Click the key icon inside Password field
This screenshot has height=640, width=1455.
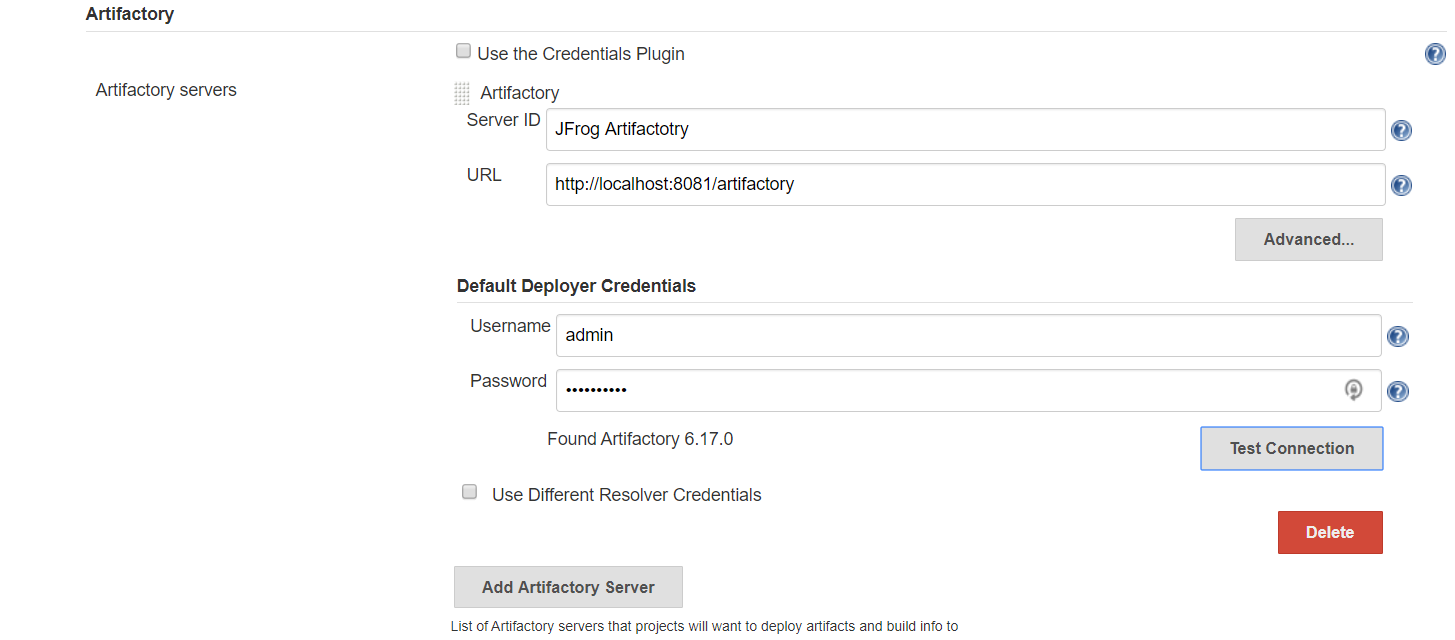pyautogui.click(x=1353, y=390)
